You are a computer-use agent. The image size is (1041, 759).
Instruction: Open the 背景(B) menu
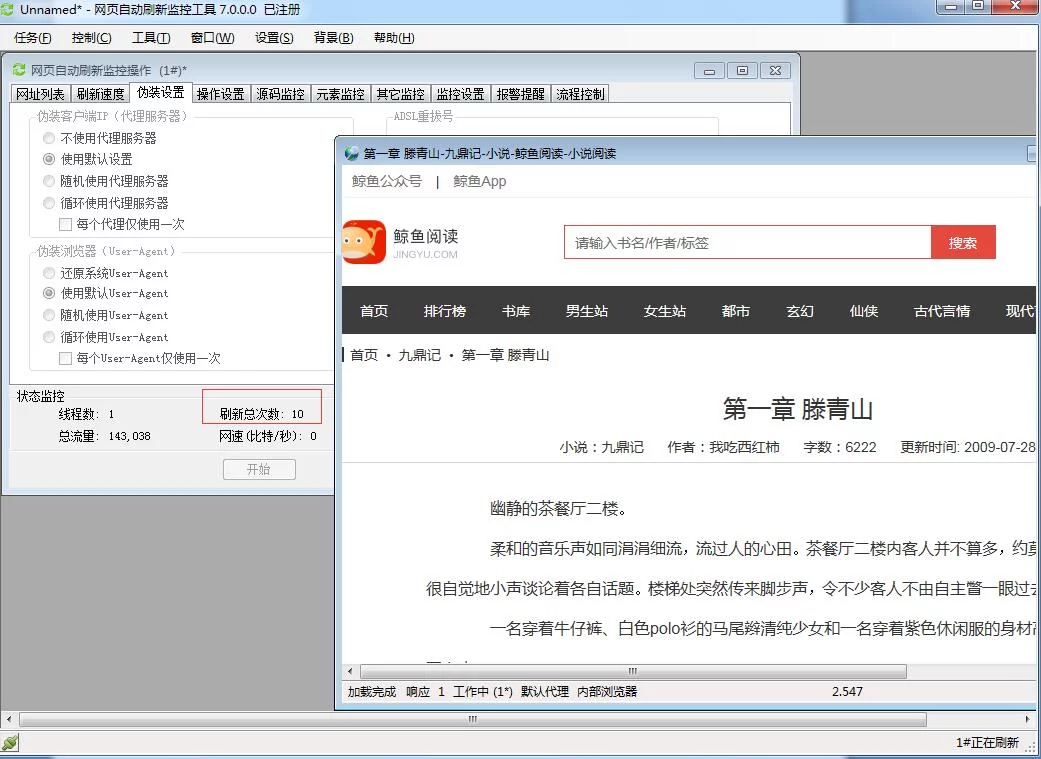point(333,38)
